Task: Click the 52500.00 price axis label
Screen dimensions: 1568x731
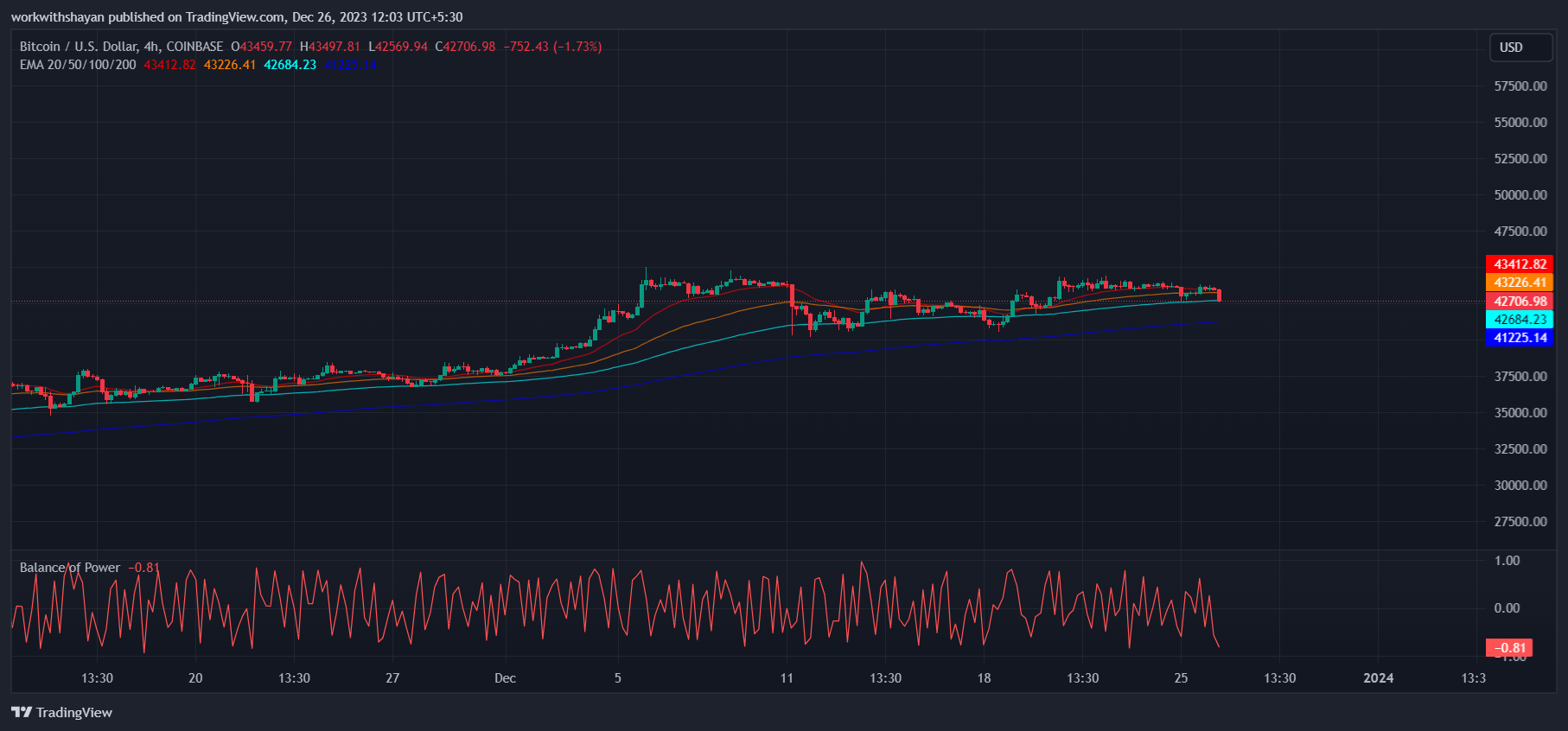Action: point(1520,159)
